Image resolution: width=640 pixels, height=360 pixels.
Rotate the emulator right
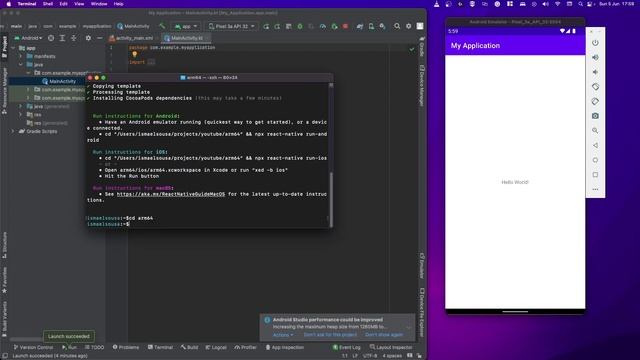tap(595, 101)
